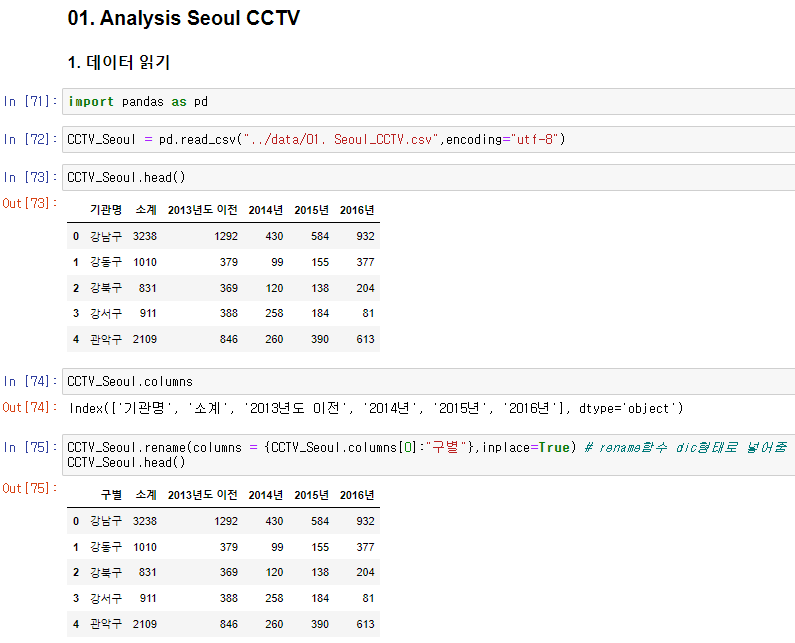Click the rename comment text in In [75]

pos(685,447)
